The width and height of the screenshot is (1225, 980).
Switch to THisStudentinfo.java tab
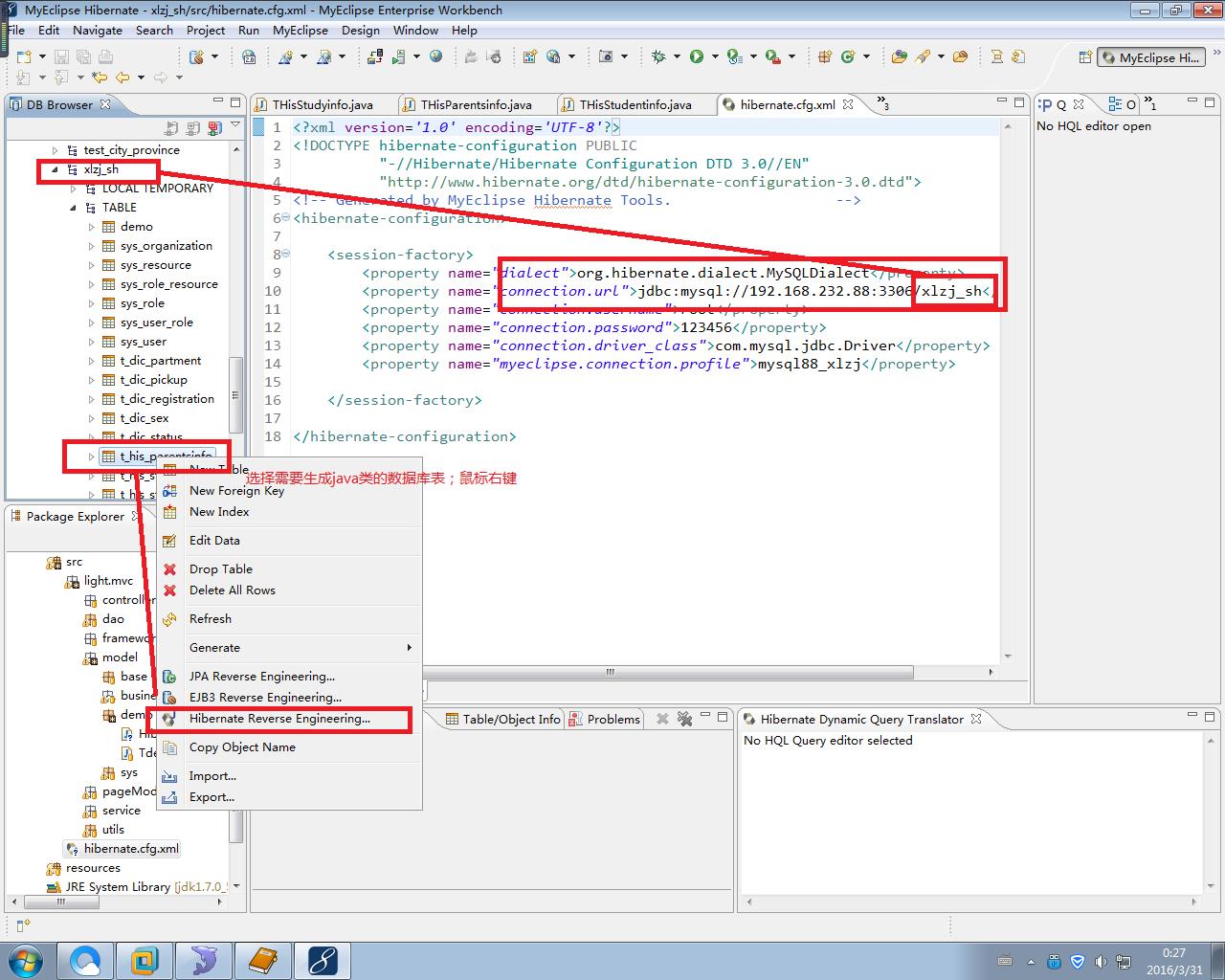(x=635, y=104)
